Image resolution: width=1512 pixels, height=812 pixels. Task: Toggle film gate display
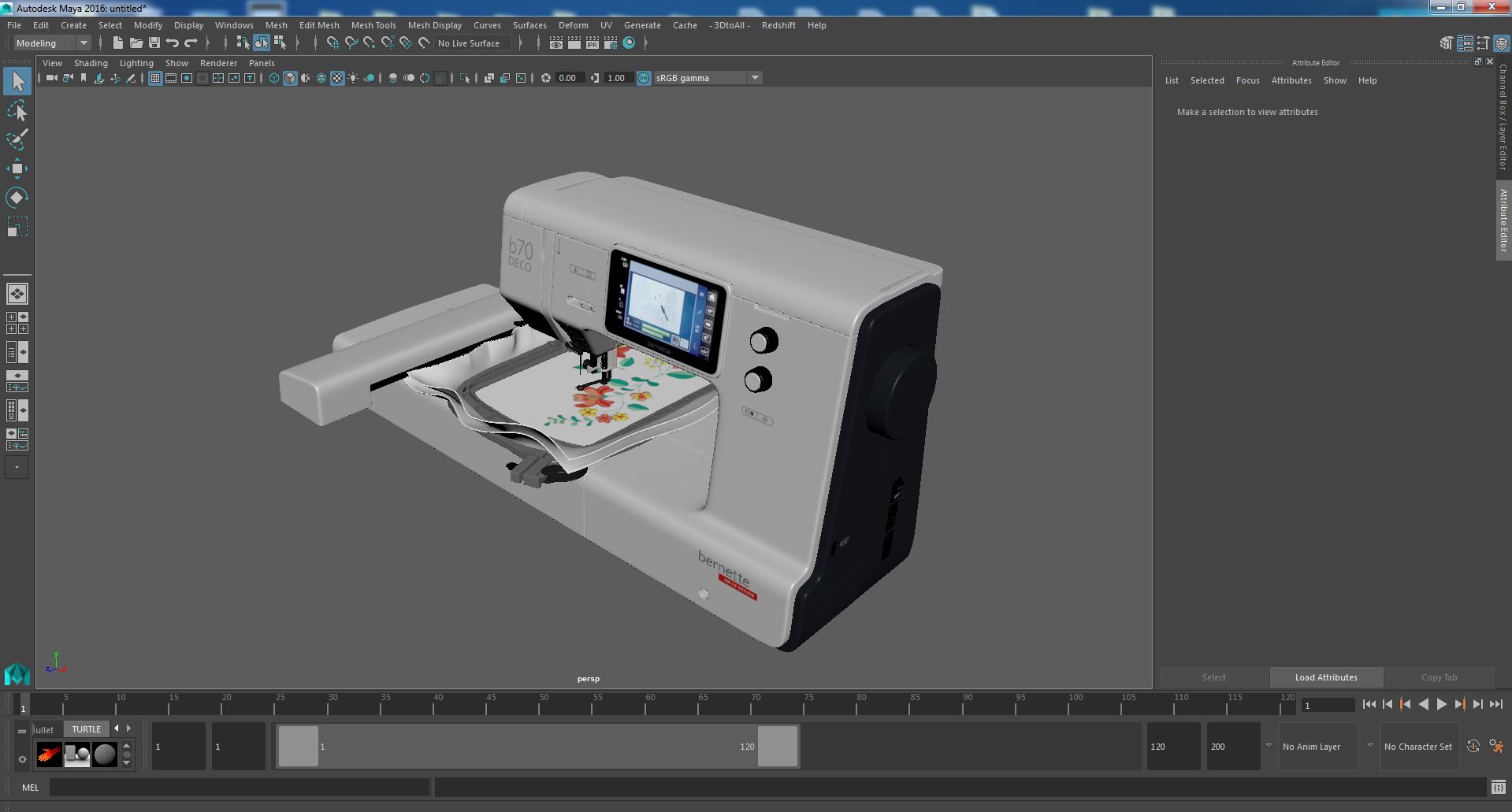point(171,78)
